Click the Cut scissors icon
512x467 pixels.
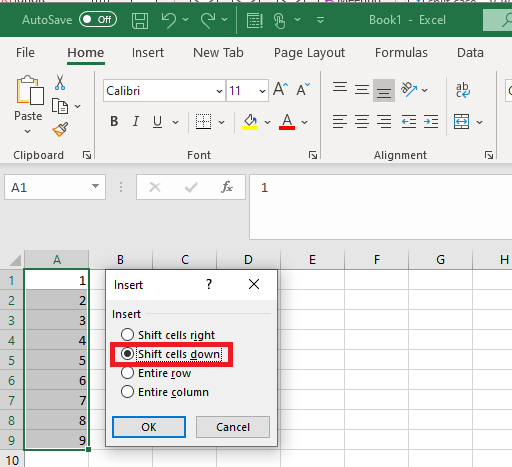[60, 82]
